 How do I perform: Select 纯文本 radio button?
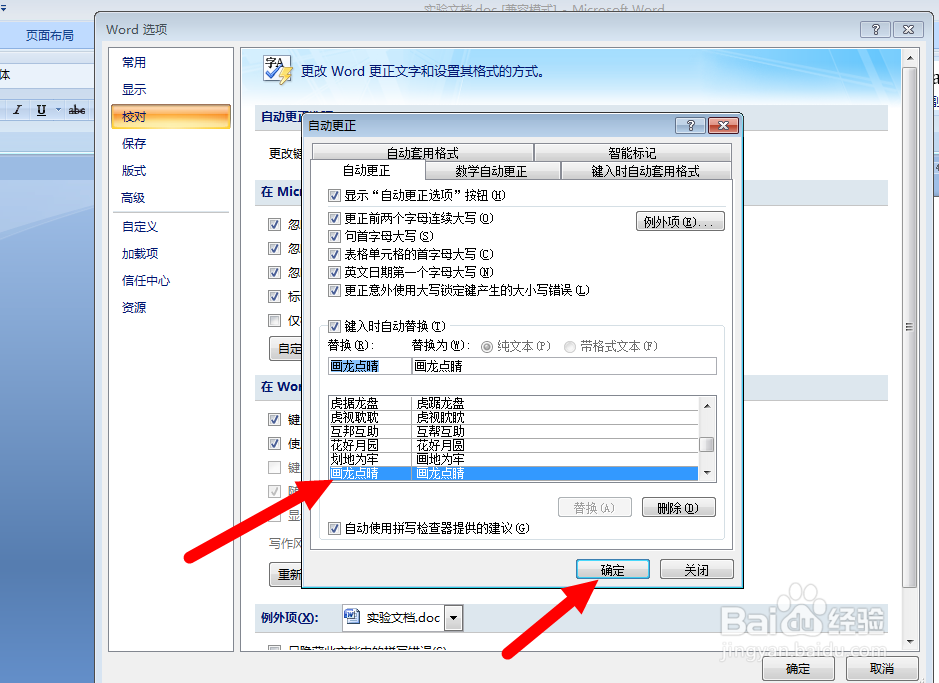pos(487,347)
